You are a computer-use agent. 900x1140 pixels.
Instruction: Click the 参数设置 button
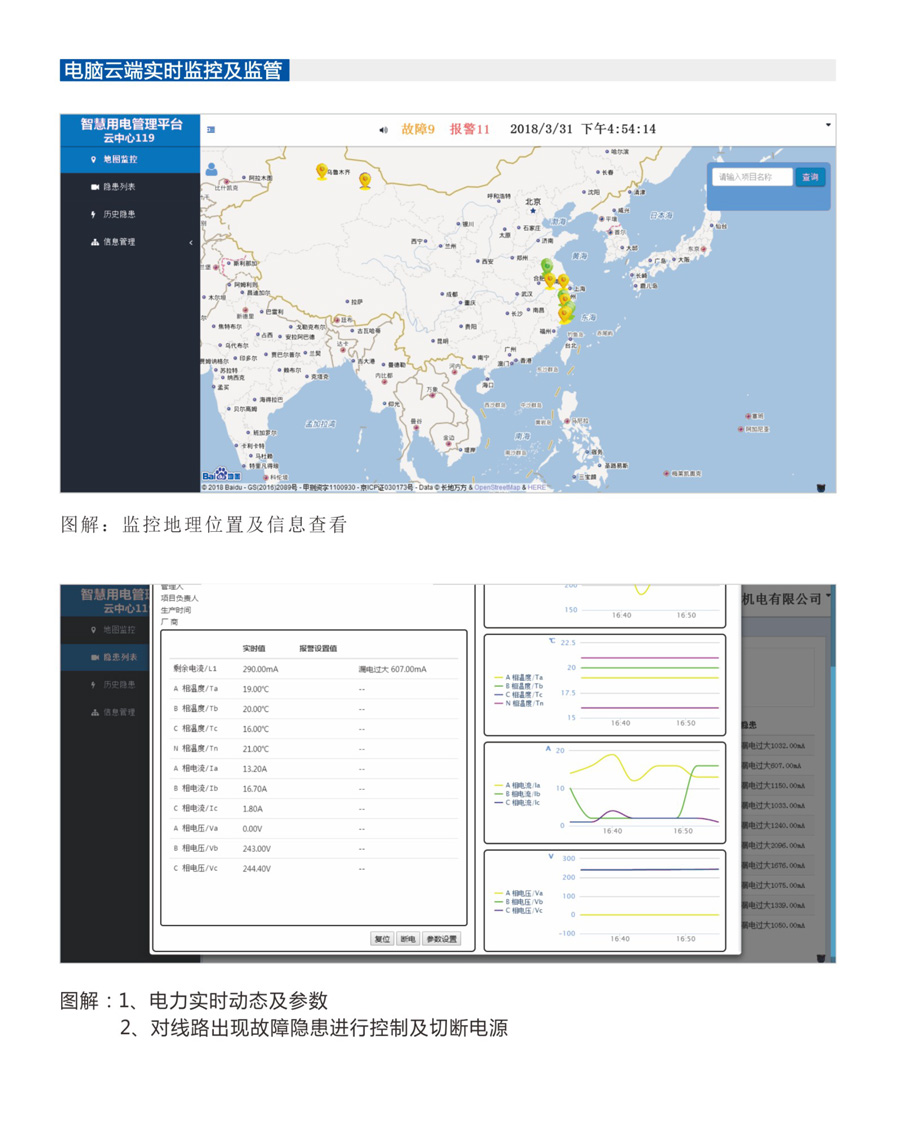point(441,939)
